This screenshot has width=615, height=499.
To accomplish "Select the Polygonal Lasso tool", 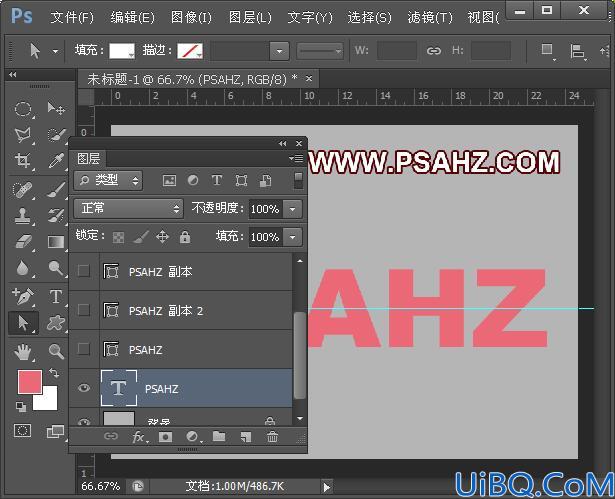I will [x=22, y=135].
